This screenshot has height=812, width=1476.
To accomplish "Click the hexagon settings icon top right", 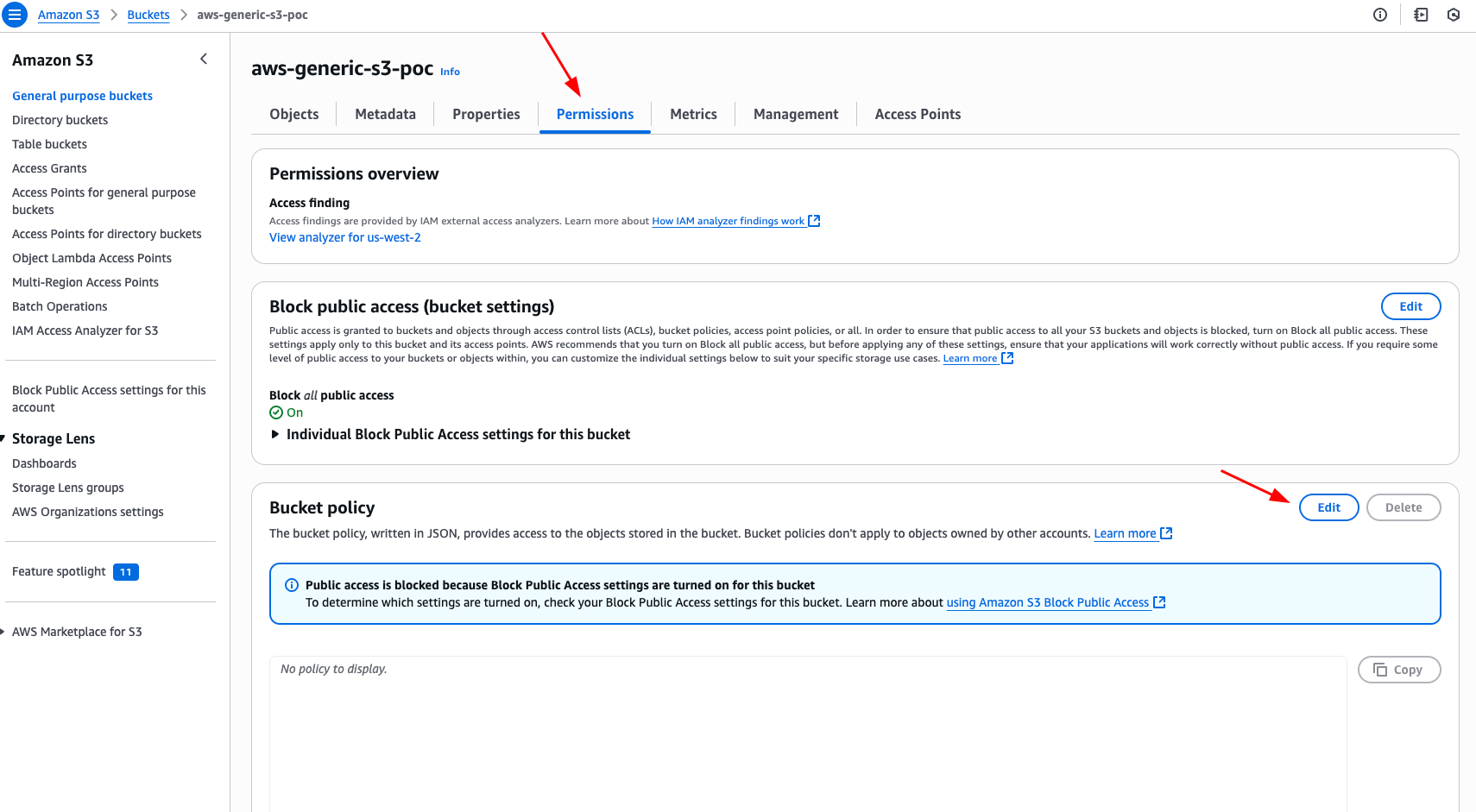I will point(1454,15).
